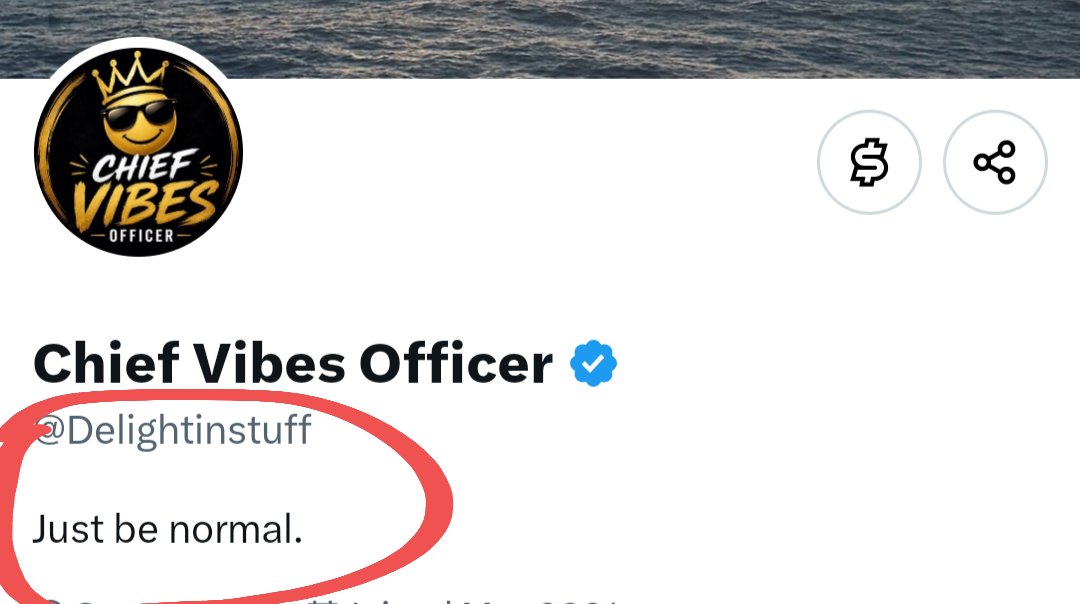
Task: Tap the dollar-sign tip icon
Action: [x=869, y=162]
